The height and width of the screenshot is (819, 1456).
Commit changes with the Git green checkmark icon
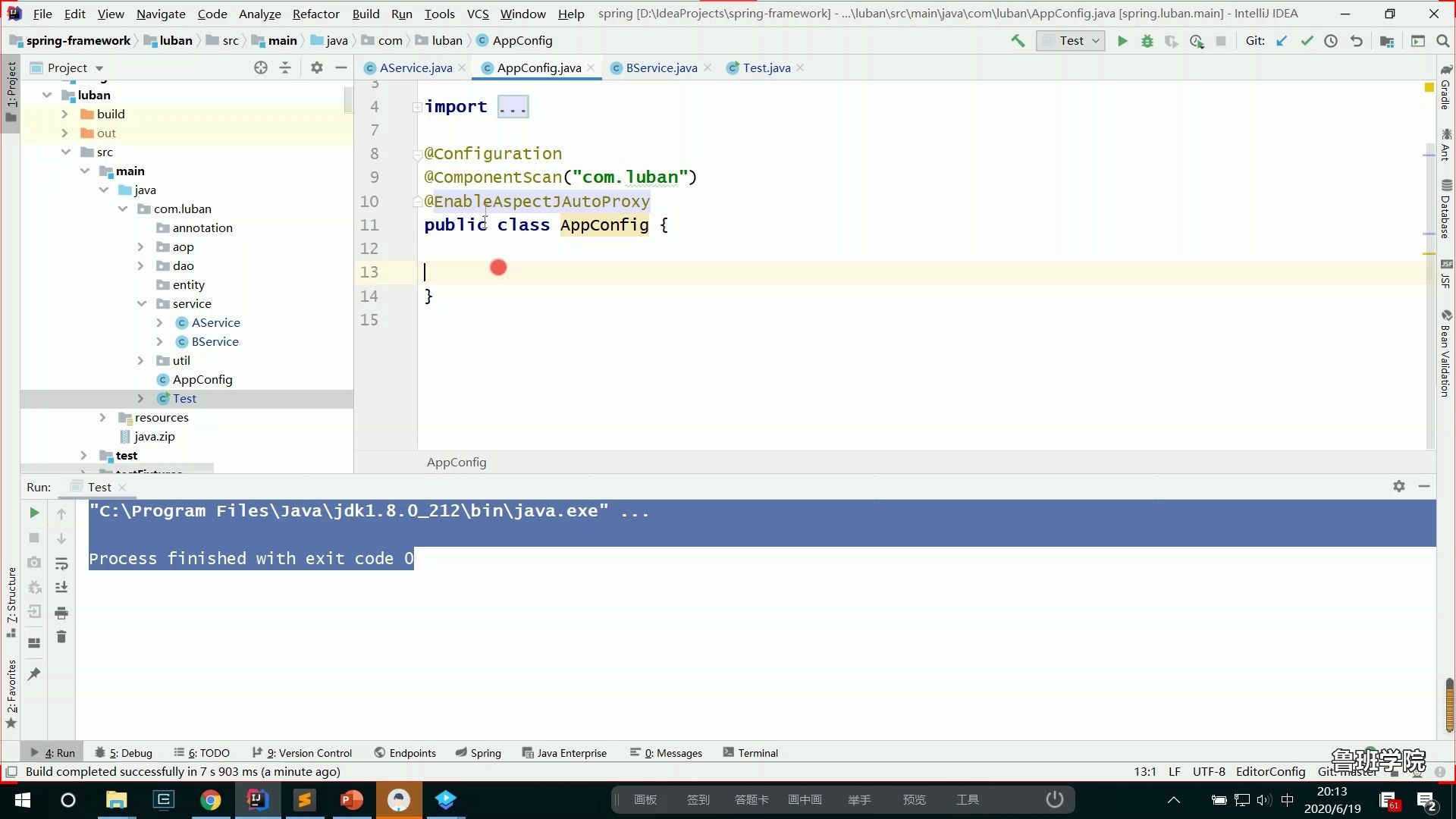[1307, 41]
